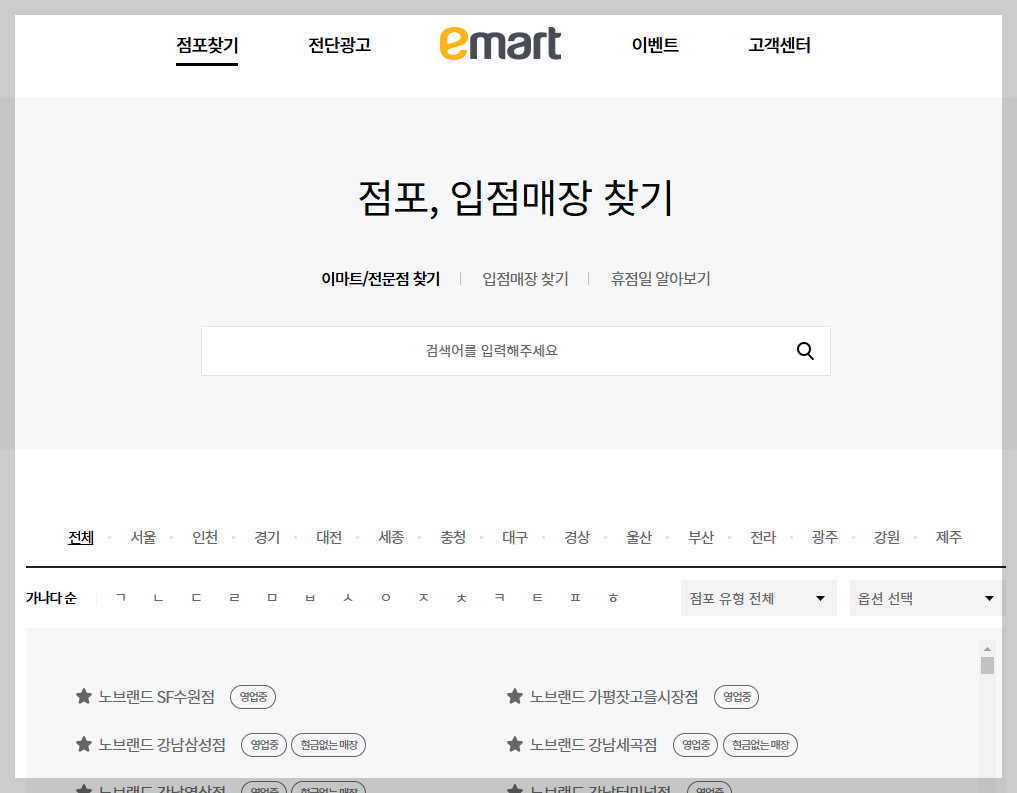Image resolution: width=1017 pixels, height=793 pixels.
Task: Filter stores by 경기 region
Action: tap(267, 538)
